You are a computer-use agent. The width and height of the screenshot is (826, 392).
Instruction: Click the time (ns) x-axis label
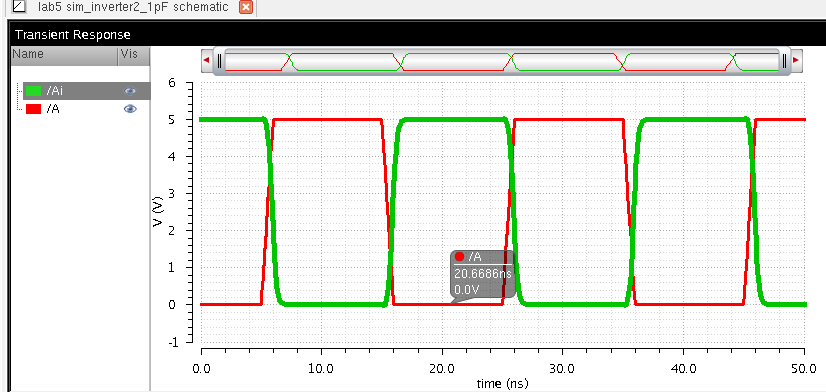(x=502, y=384)
